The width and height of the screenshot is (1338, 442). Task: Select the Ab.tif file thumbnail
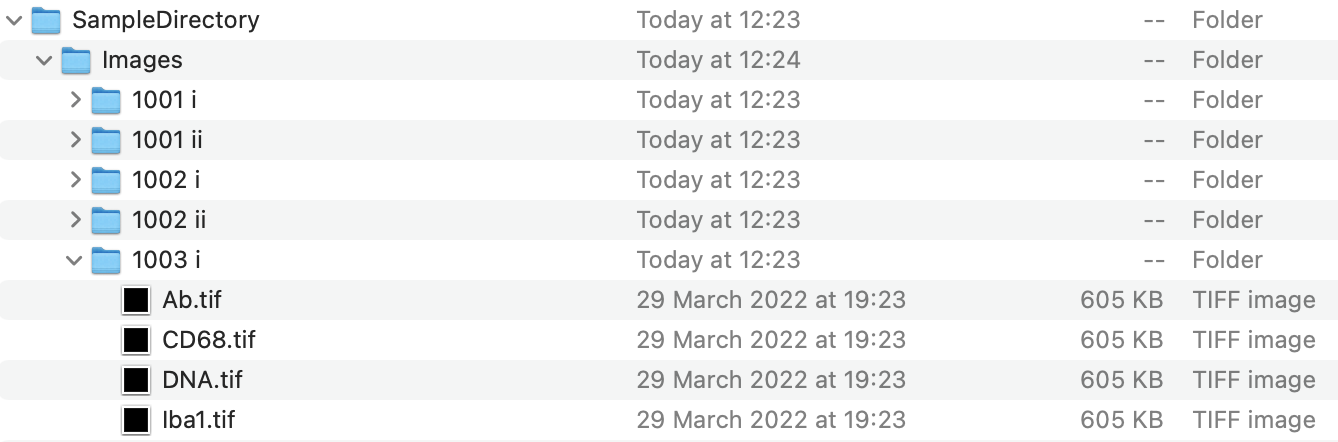pyautogui.click(x=136, y=300)
